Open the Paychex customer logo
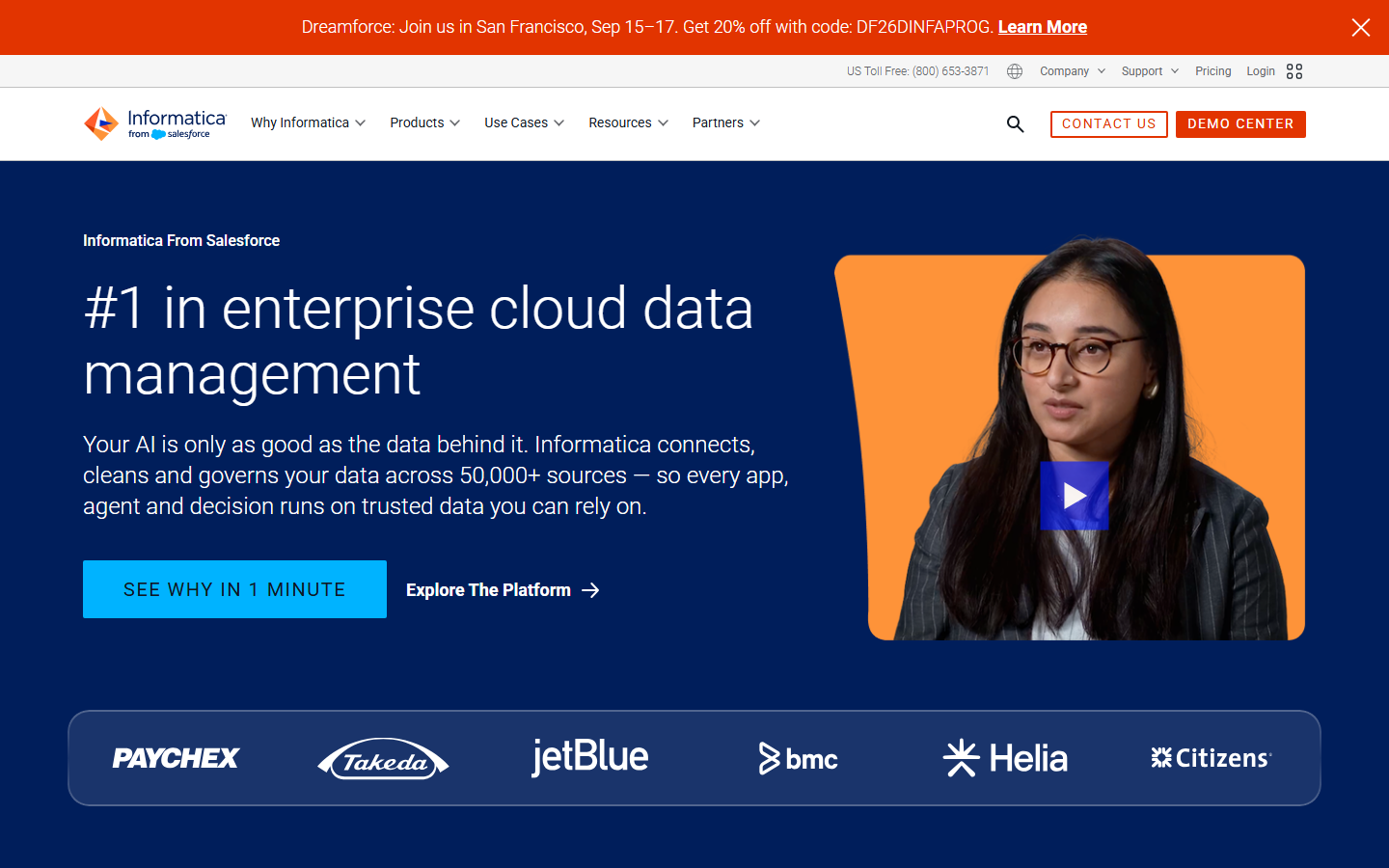The height and width of the screenshot is (868, 1389). (x=176, y=758)
